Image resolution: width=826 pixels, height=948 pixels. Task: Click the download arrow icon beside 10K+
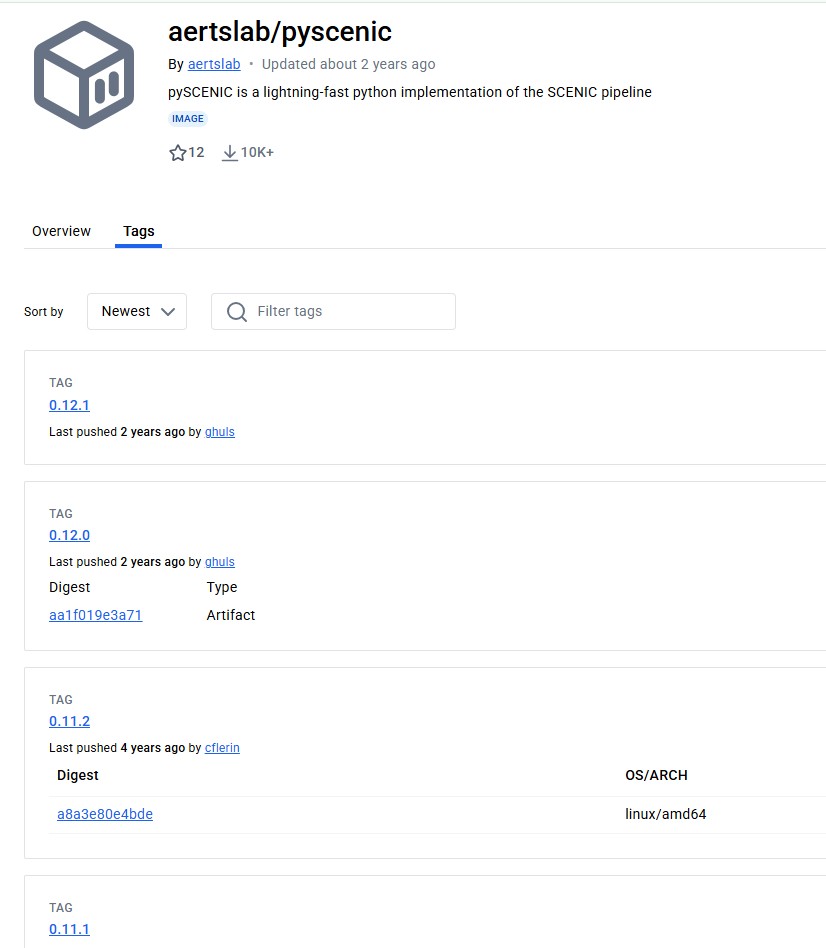pos(230,153)
